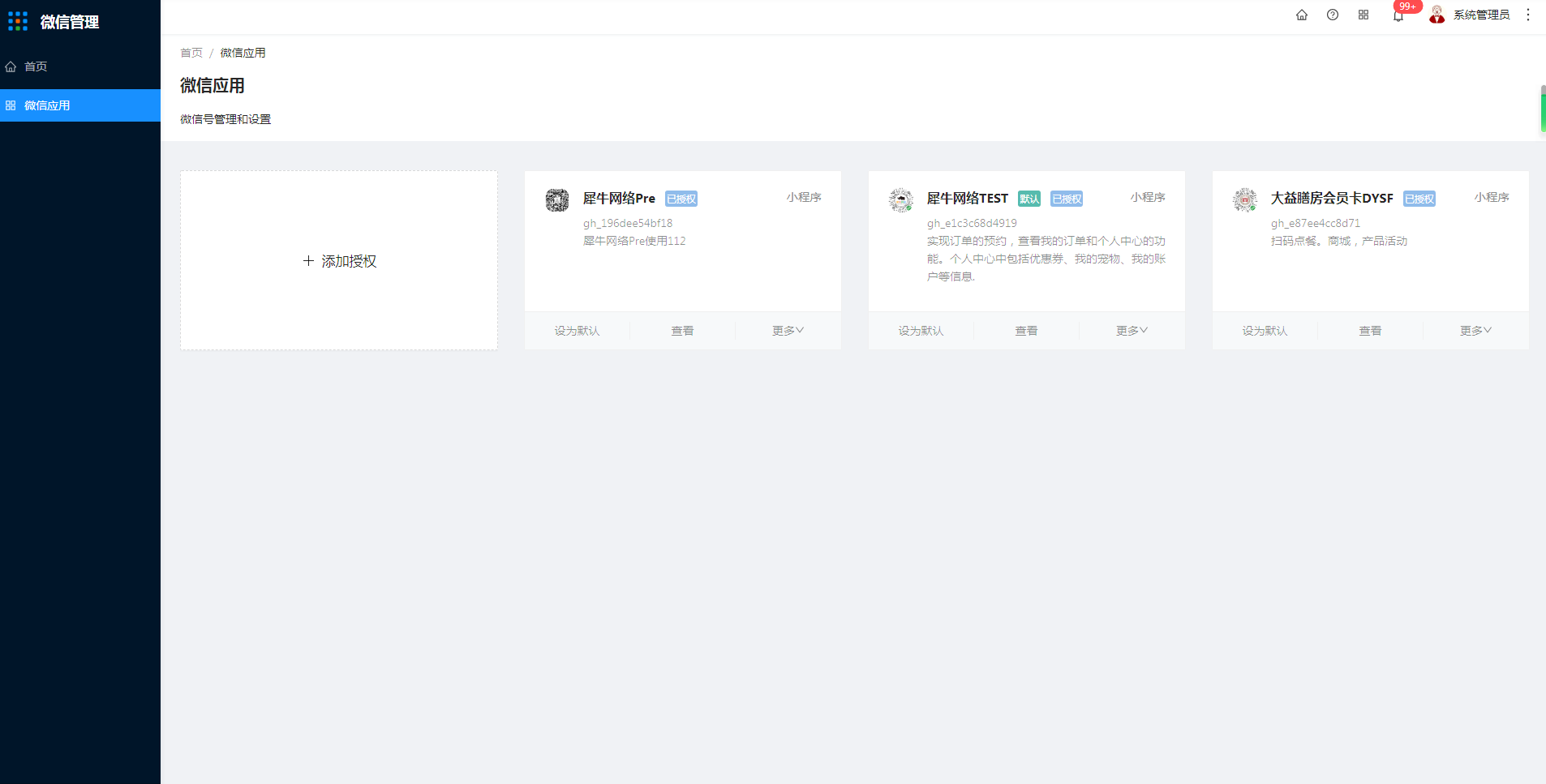Click 已授权 tag on 大益膳房会员卡DYSF card
Image resolution: width=1546 pixels, height=784 pixels.
1419,199
